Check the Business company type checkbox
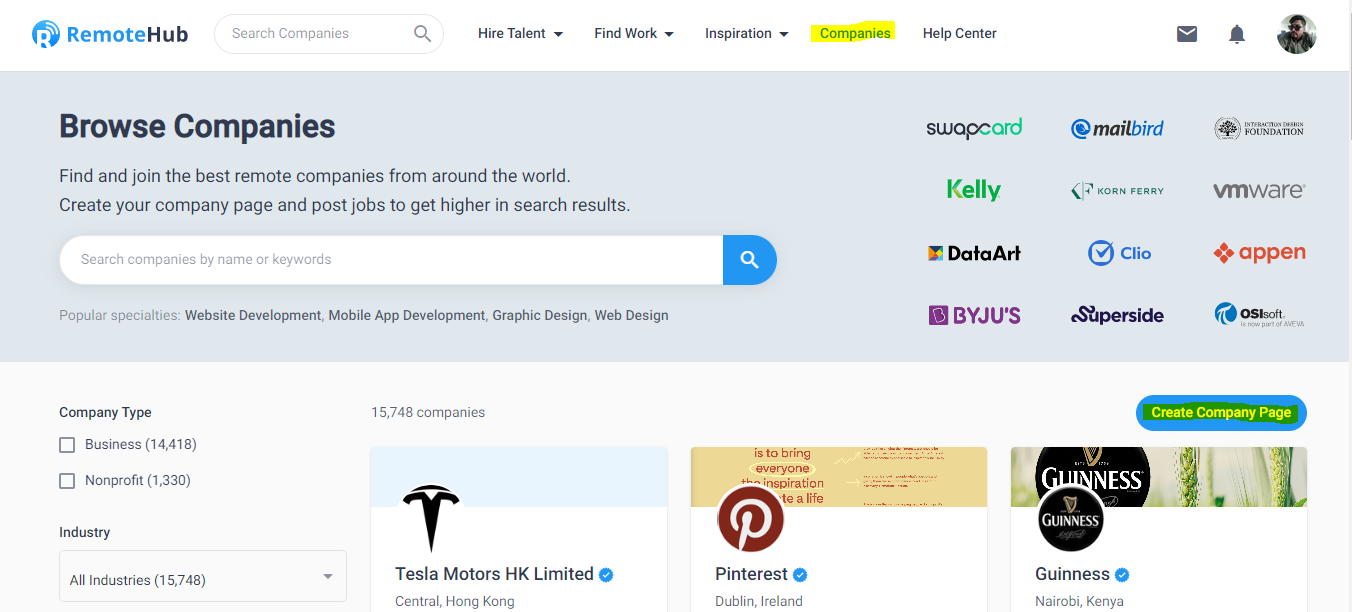 [x=67, y=445]
